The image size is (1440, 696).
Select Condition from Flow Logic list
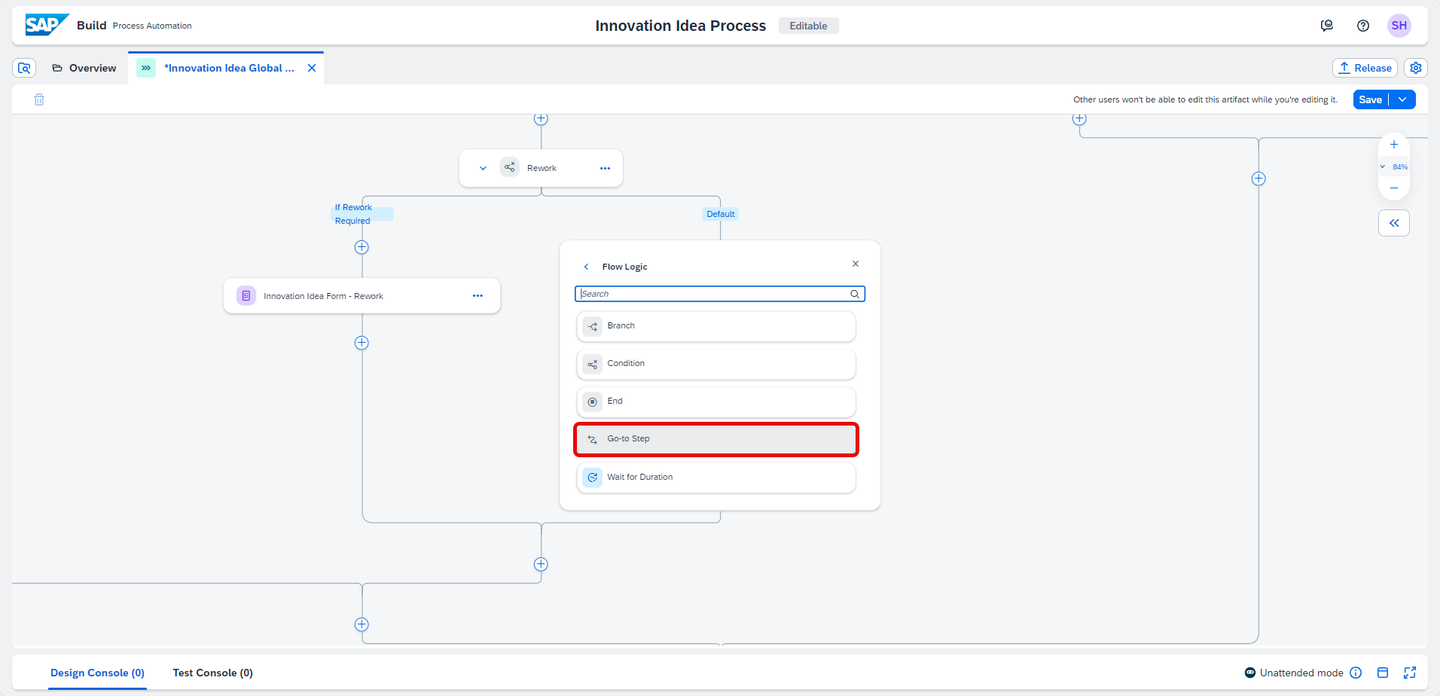tap(716, 364)
